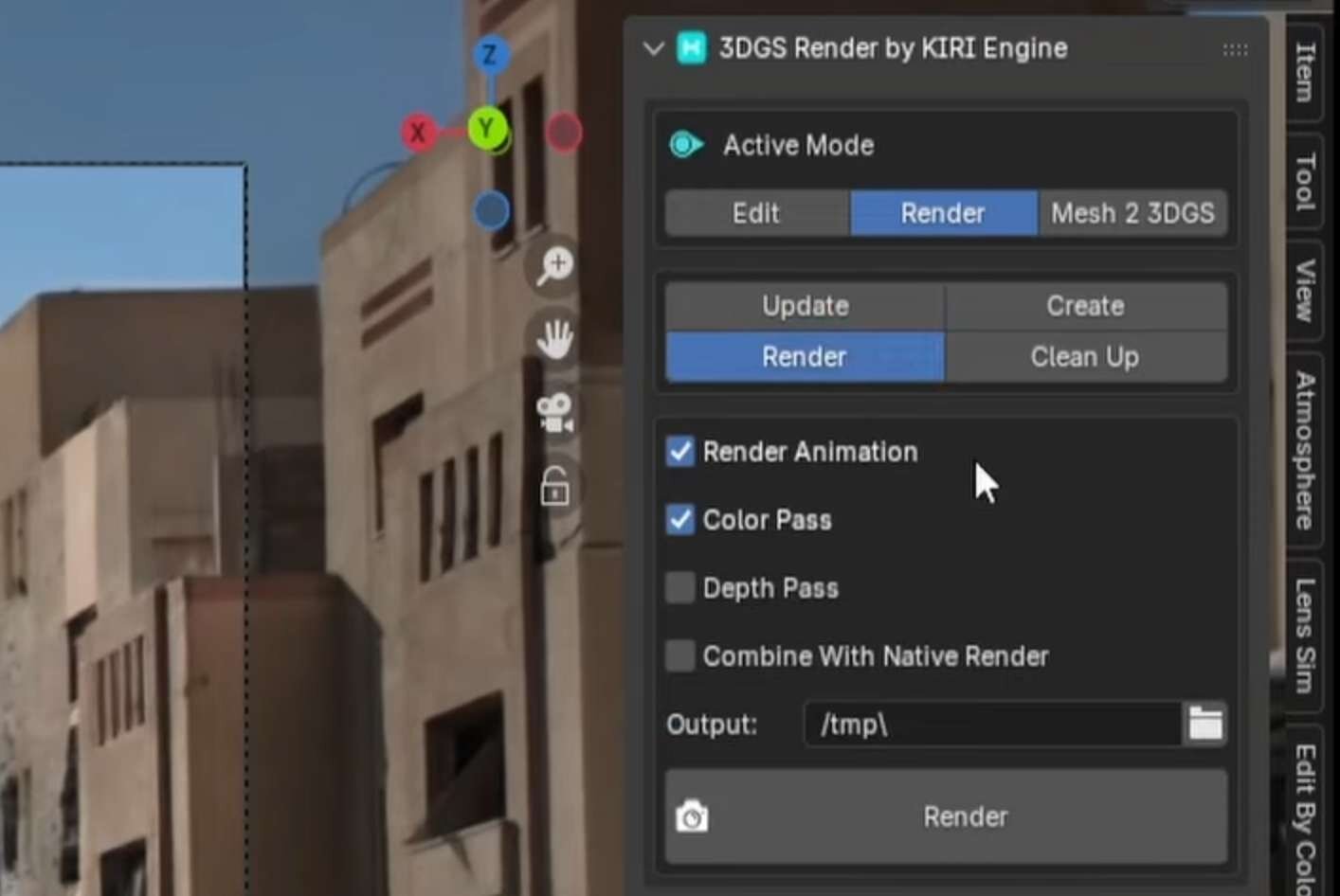Click the camera lock icon
1340x896 pixels.
[x=554, y=487]
